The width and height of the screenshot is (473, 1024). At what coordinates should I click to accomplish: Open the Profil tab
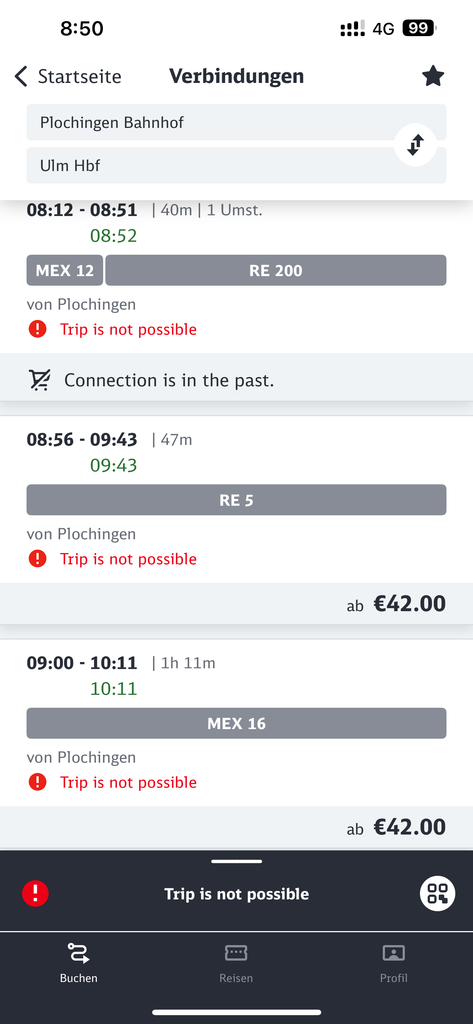point(394,963)
